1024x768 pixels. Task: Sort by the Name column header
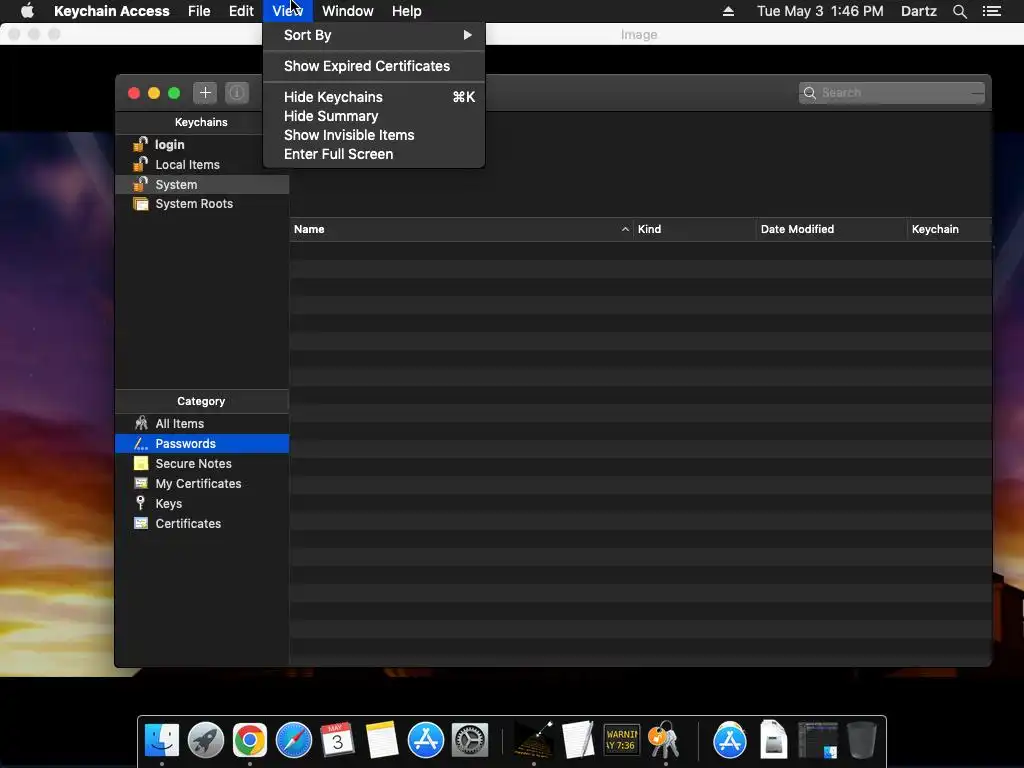pyautogui.click(x=461, y=229)
